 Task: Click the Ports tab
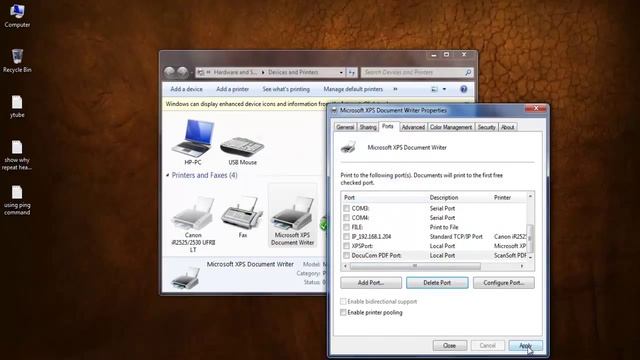(x=388, y=126)
